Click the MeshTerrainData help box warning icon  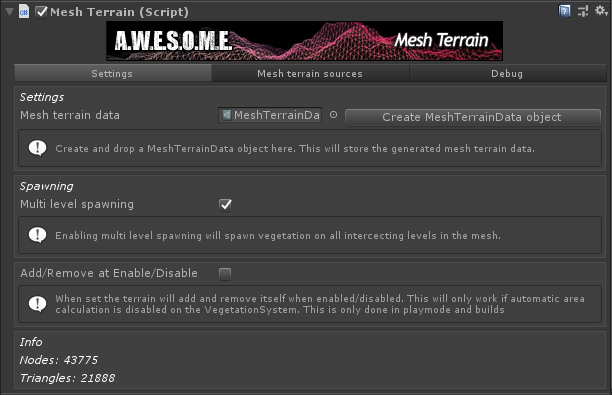(37, 148)
